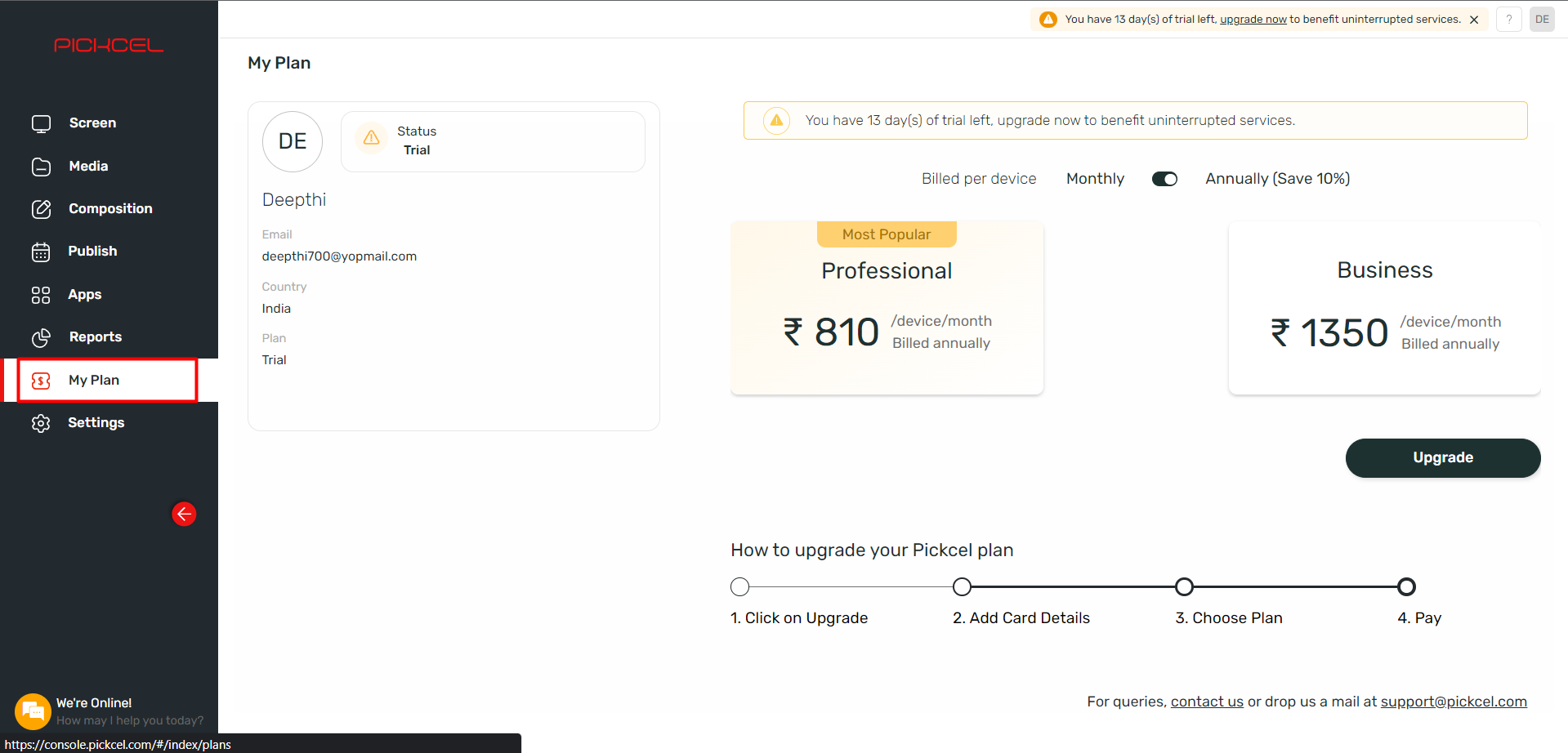
Task: Dismiss the trial notification banner
Action: click(x=1474, y=20)
